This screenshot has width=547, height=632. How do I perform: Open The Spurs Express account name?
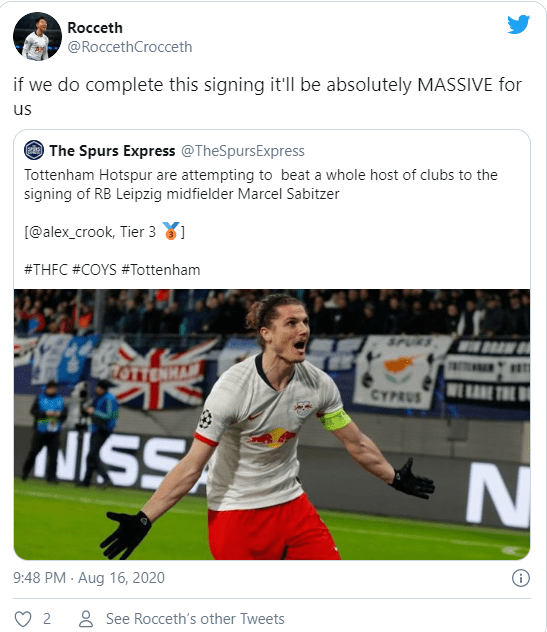(x=112, y=151)
